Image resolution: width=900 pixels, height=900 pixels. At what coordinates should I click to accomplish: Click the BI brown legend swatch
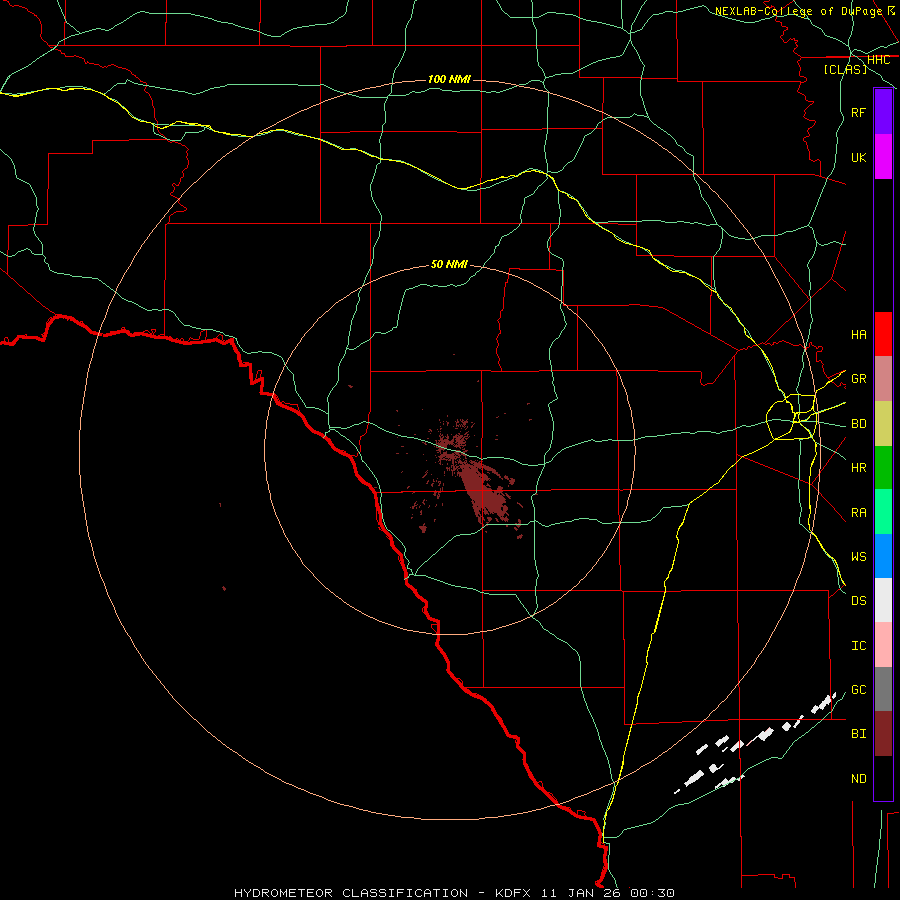[883, 734]
